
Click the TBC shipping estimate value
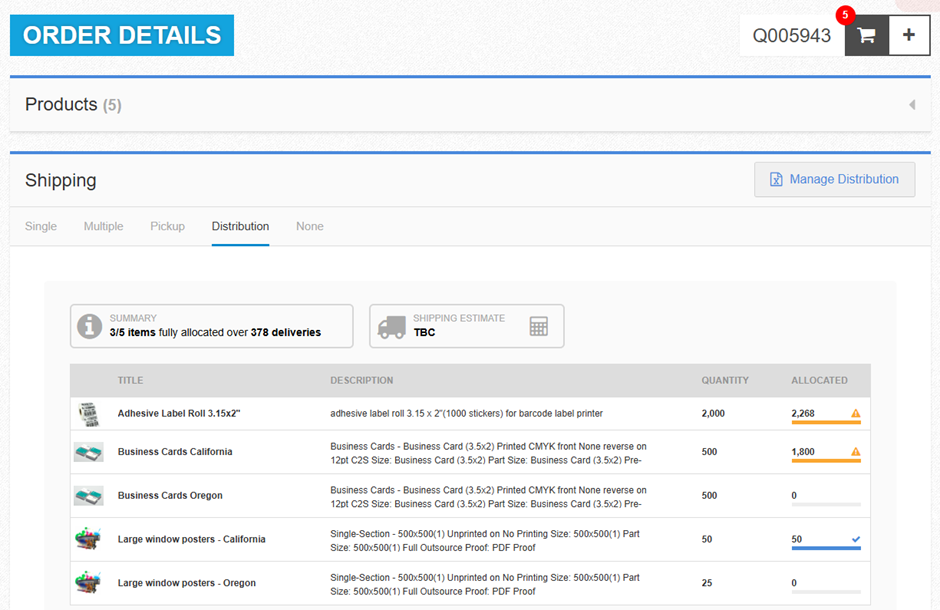pyautogui.click(x=424, y=333)
